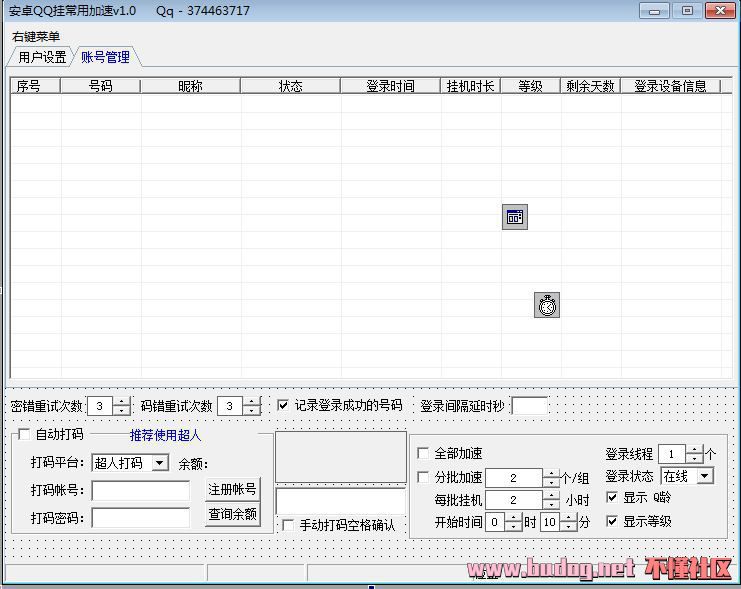Increase 登录线程 count up arrow
Image resolution: width=741 pixels, height=589 pixels.
point(694,450)
